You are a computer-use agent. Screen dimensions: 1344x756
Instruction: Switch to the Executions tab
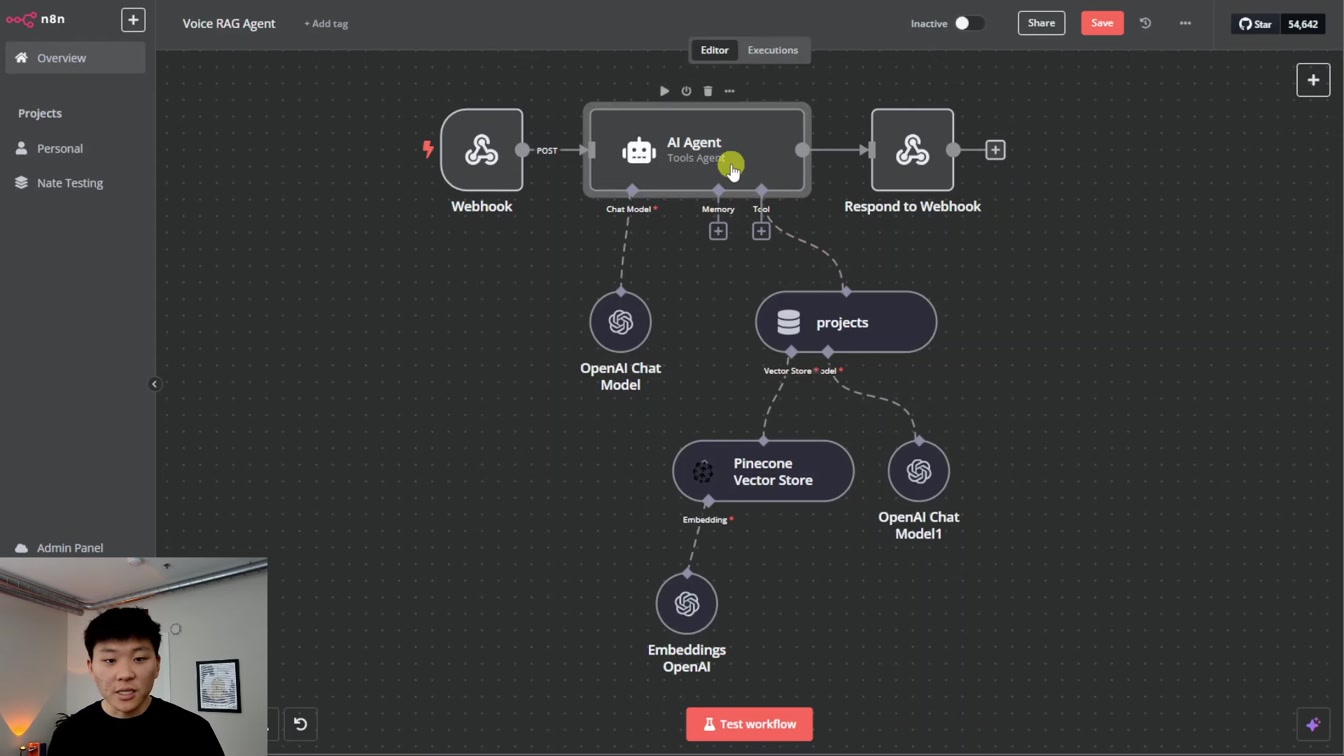(x=773, y=50)
